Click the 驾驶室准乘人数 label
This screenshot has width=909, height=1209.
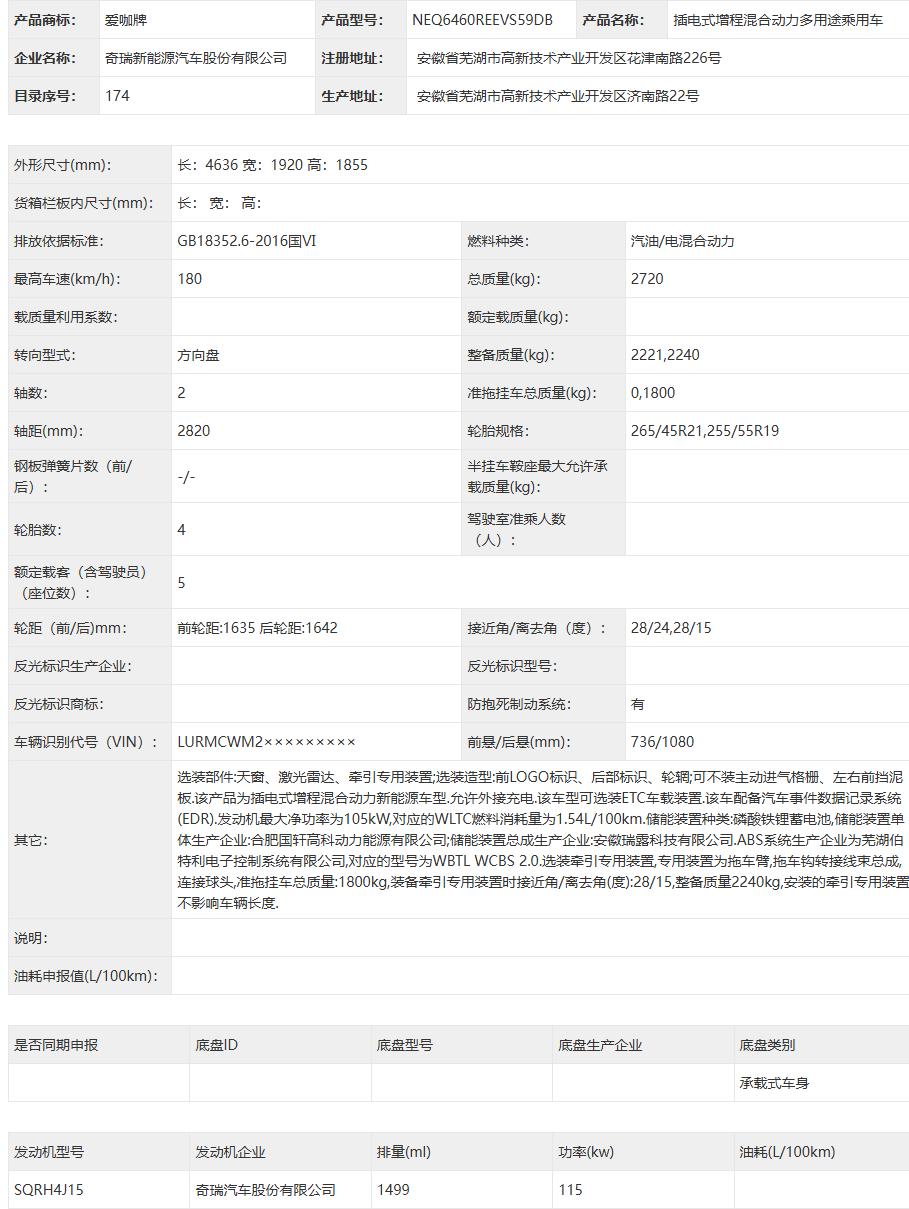tap(517, 529)
